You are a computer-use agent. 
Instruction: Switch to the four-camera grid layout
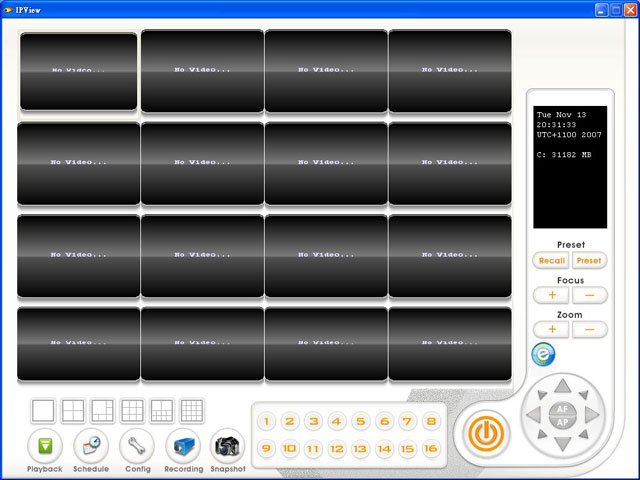coord(73,411)
